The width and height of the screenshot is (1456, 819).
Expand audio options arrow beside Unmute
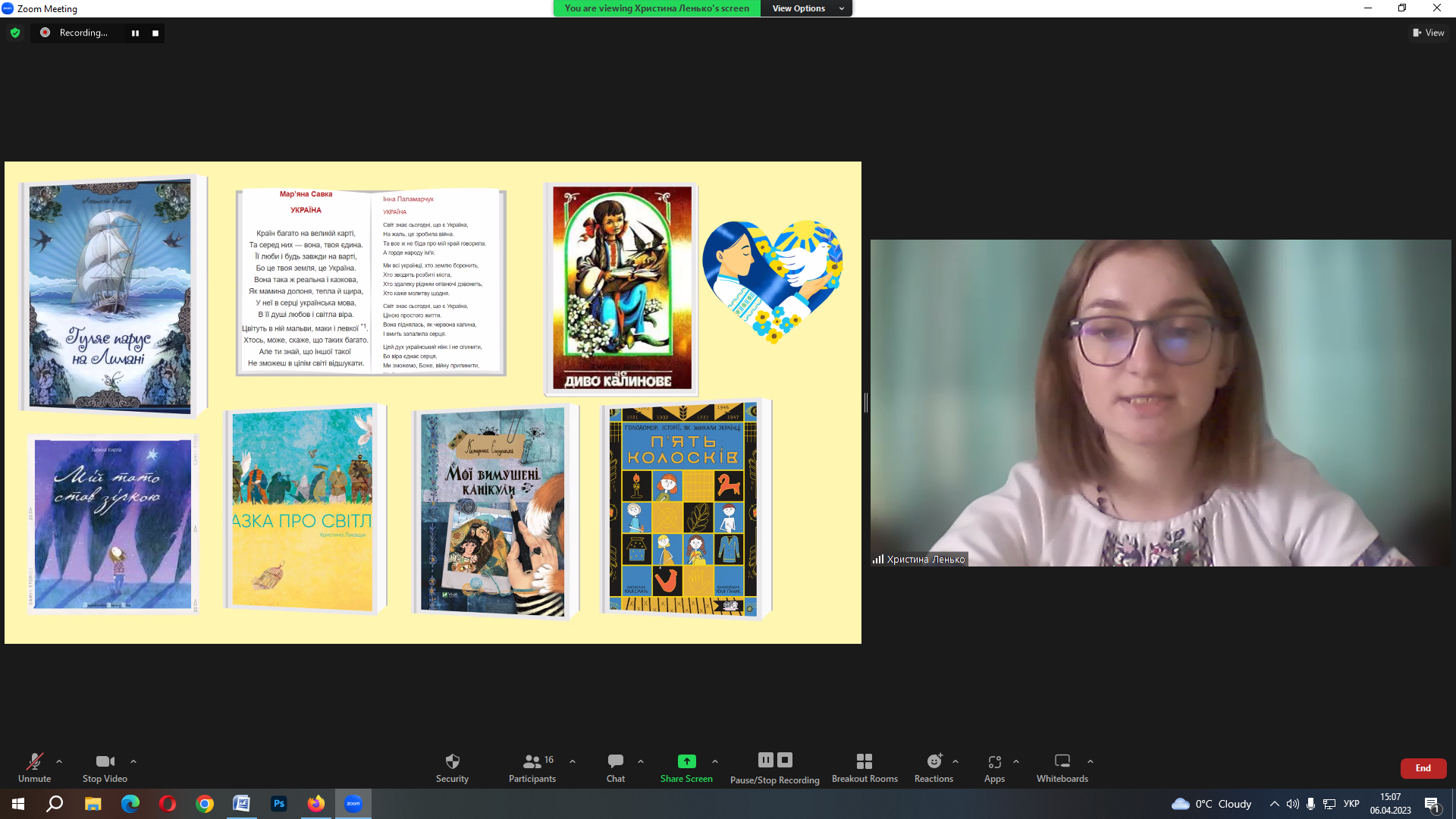pyautogui.click(x=59, y=761)
